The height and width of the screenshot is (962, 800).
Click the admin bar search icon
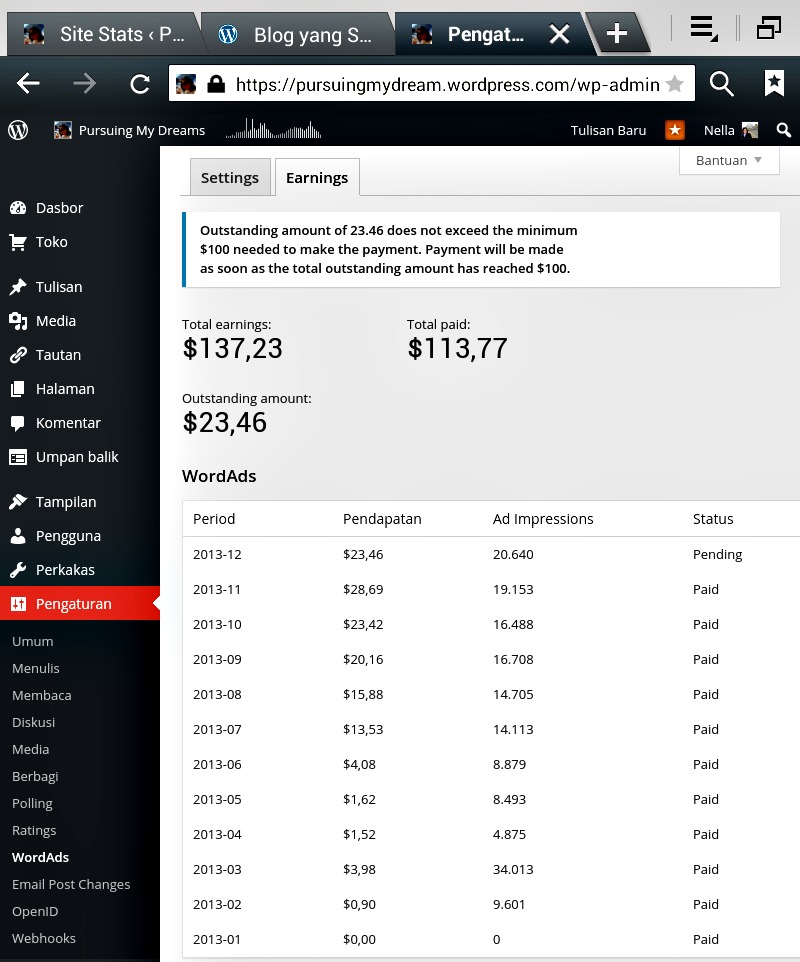(783, 130)
